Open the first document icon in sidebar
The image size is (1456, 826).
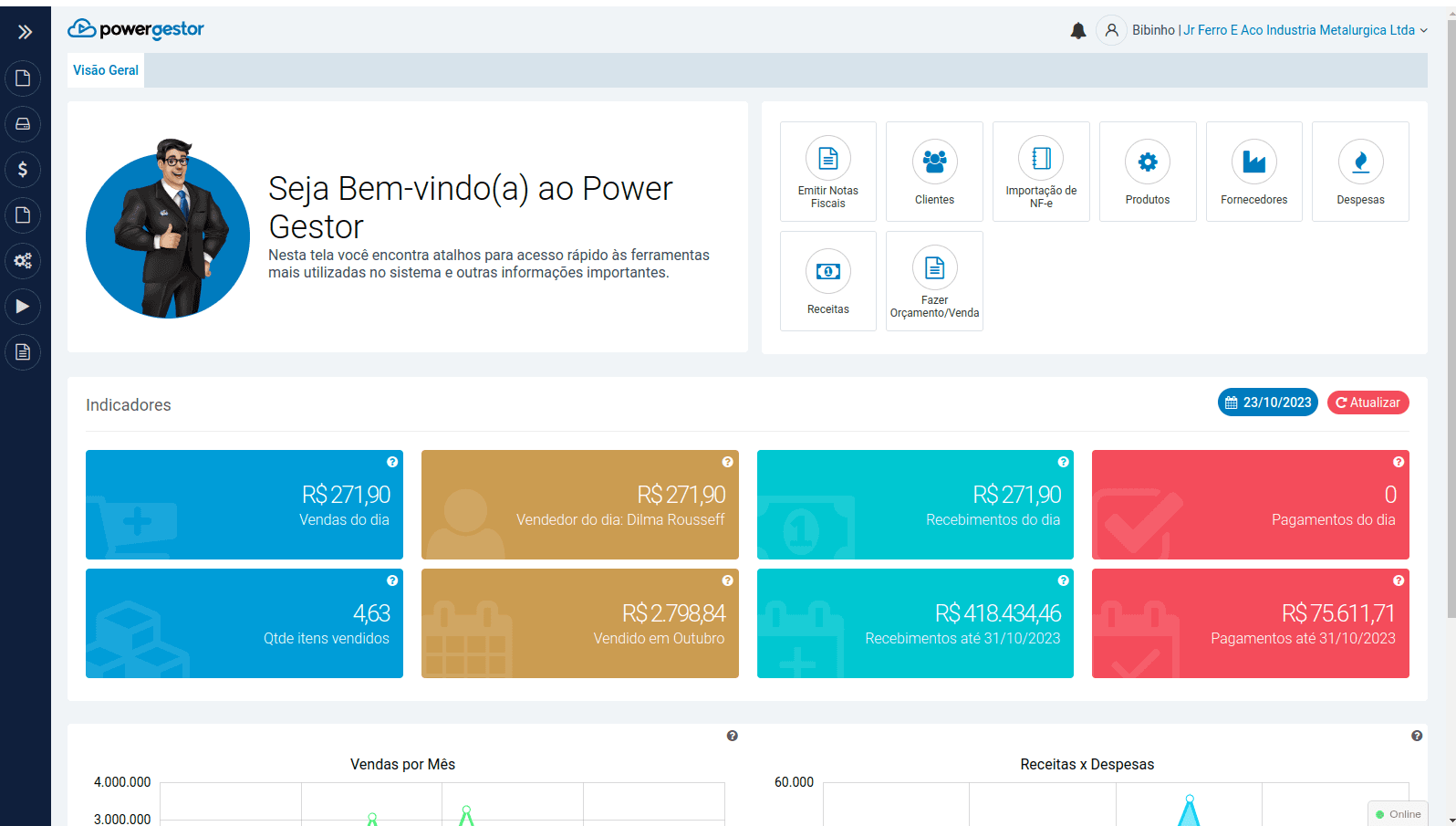23,78
